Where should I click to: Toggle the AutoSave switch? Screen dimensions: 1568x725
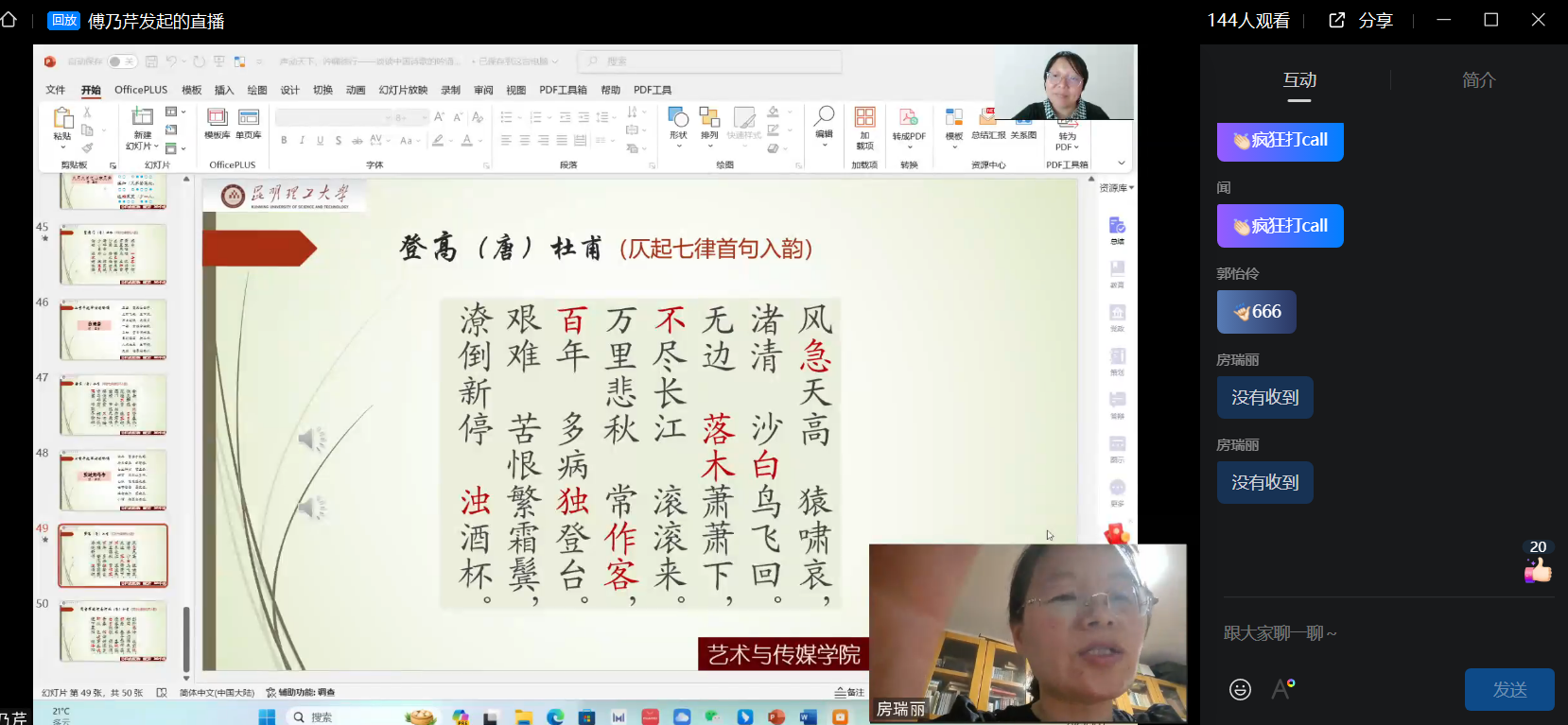122,61
